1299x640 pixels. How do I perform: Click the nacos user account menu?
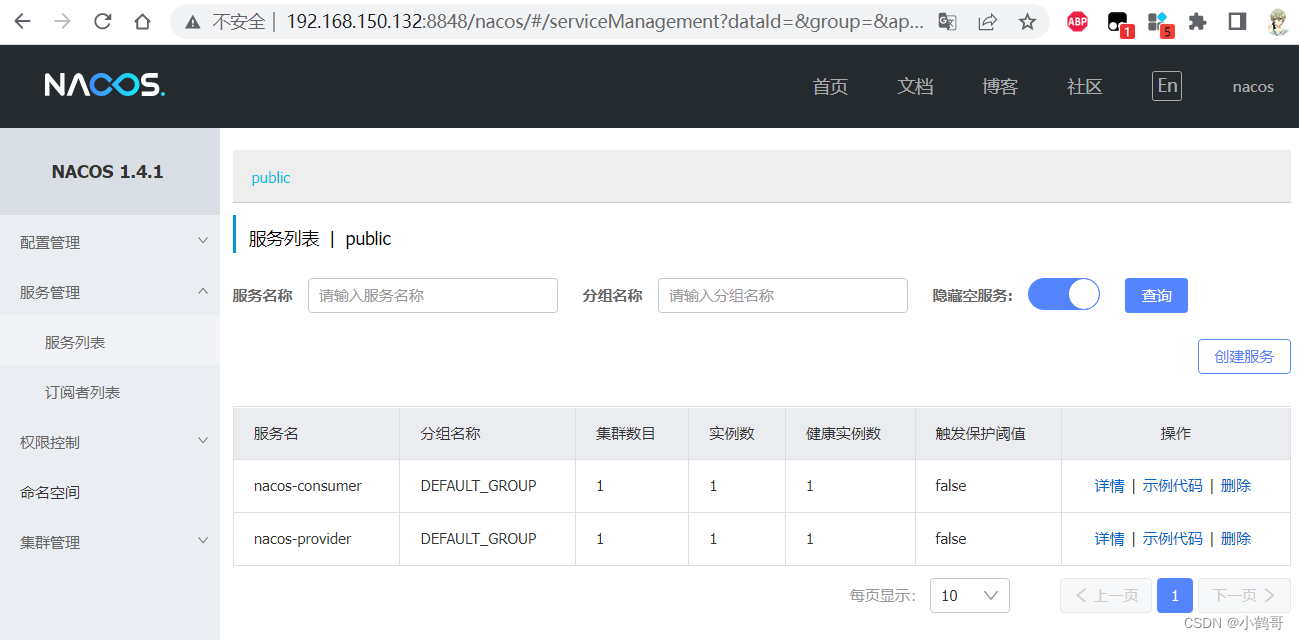[x=1253, y=87]
